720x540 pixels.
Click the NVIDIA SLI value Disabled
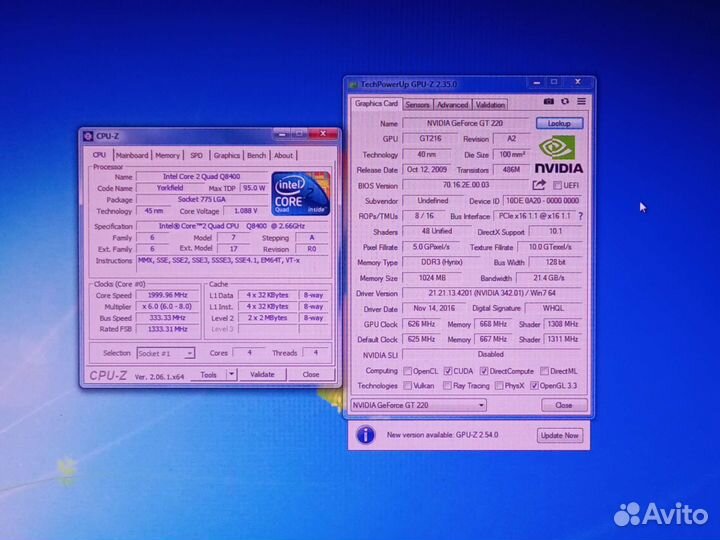pyautogui.click(x=491, y=354)
